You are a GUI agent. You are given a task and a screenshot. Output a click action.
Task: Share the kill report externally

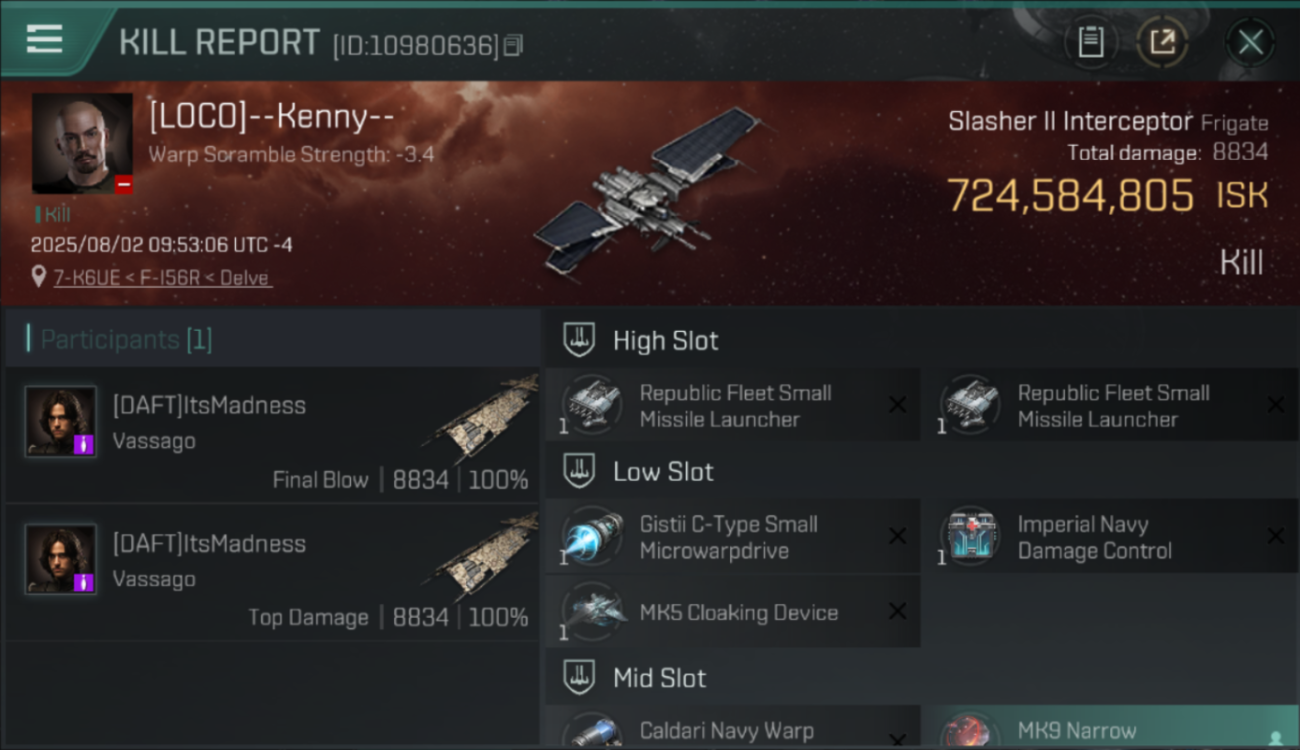(x=1162, y=42)
